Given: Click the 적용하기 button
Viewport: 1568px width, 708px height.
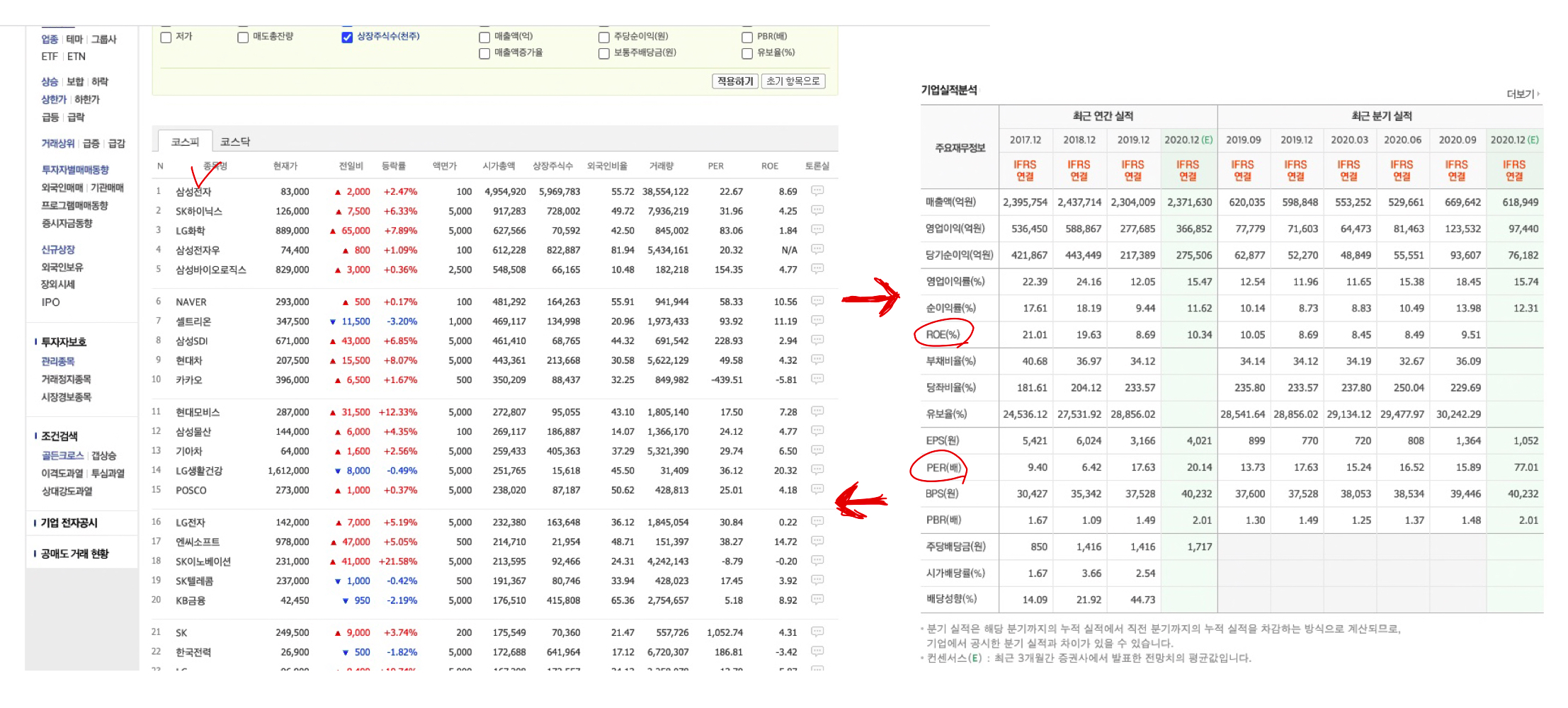Looking at the screenshot, I should [x=735, y=81].
